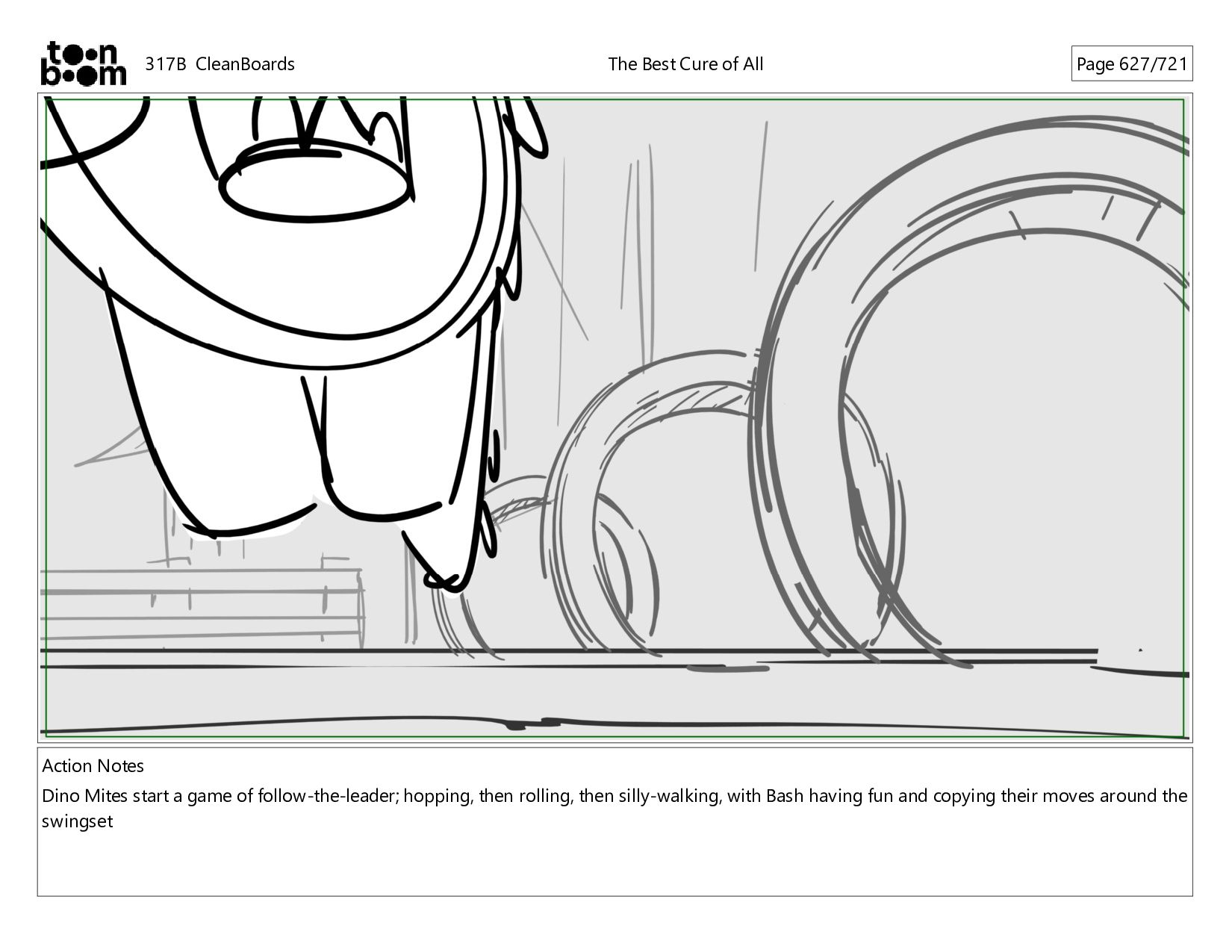Click the storyboard panel drawing
1232x952 pixels.
pos(615,417)
